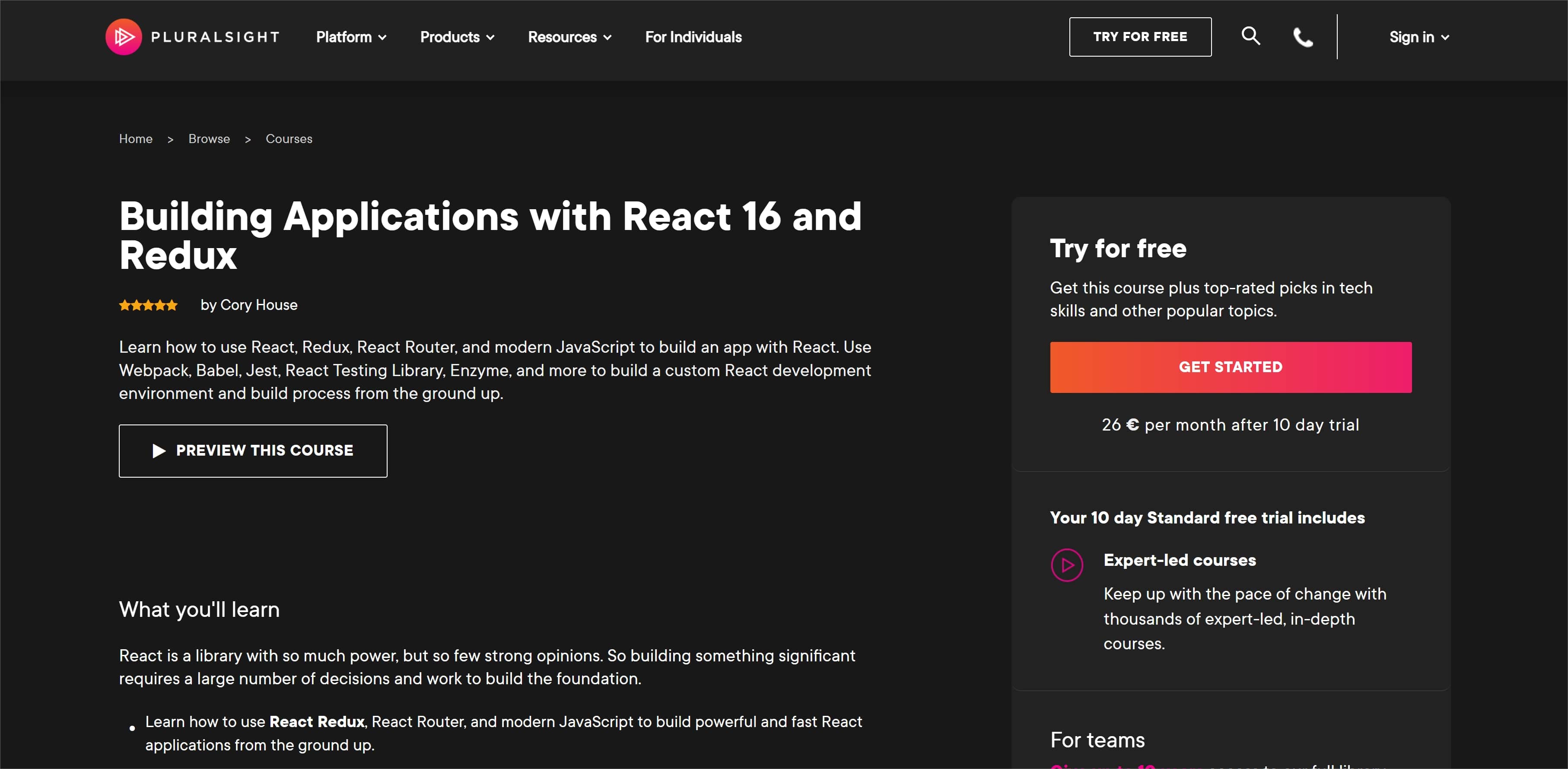Image resolution: width=1568 pixels, height=769 pixels.
Task: Click 'Your 10 day Standard free trial includes' text
Action: (x=1207, y=517)
